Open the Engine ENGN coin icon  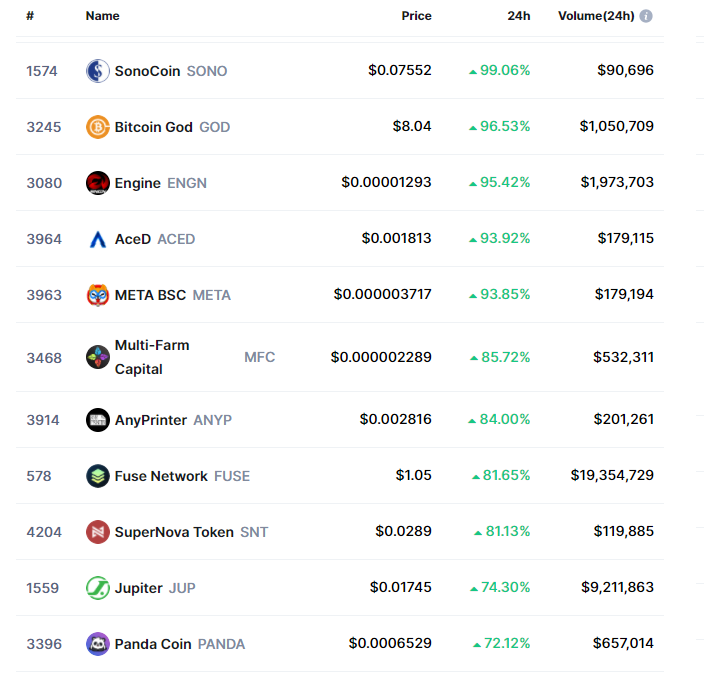(97, 183)
